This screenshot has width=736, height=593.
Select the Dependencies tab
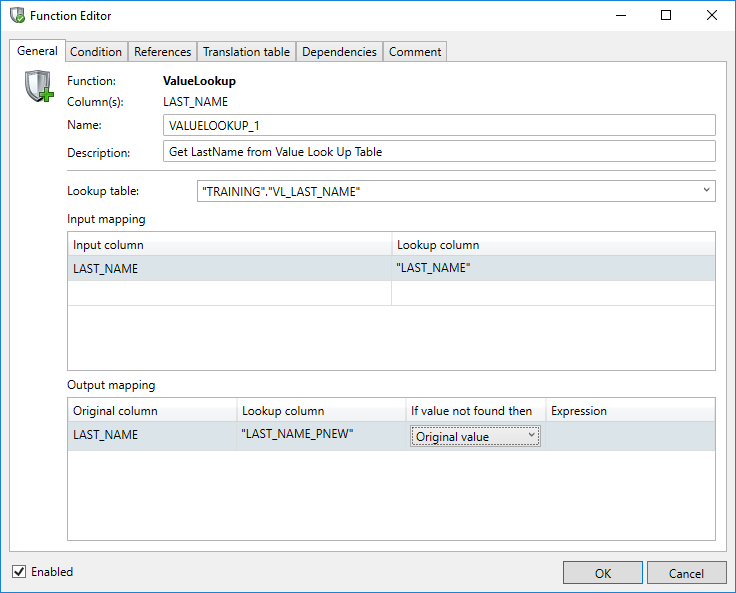point(339,52)
